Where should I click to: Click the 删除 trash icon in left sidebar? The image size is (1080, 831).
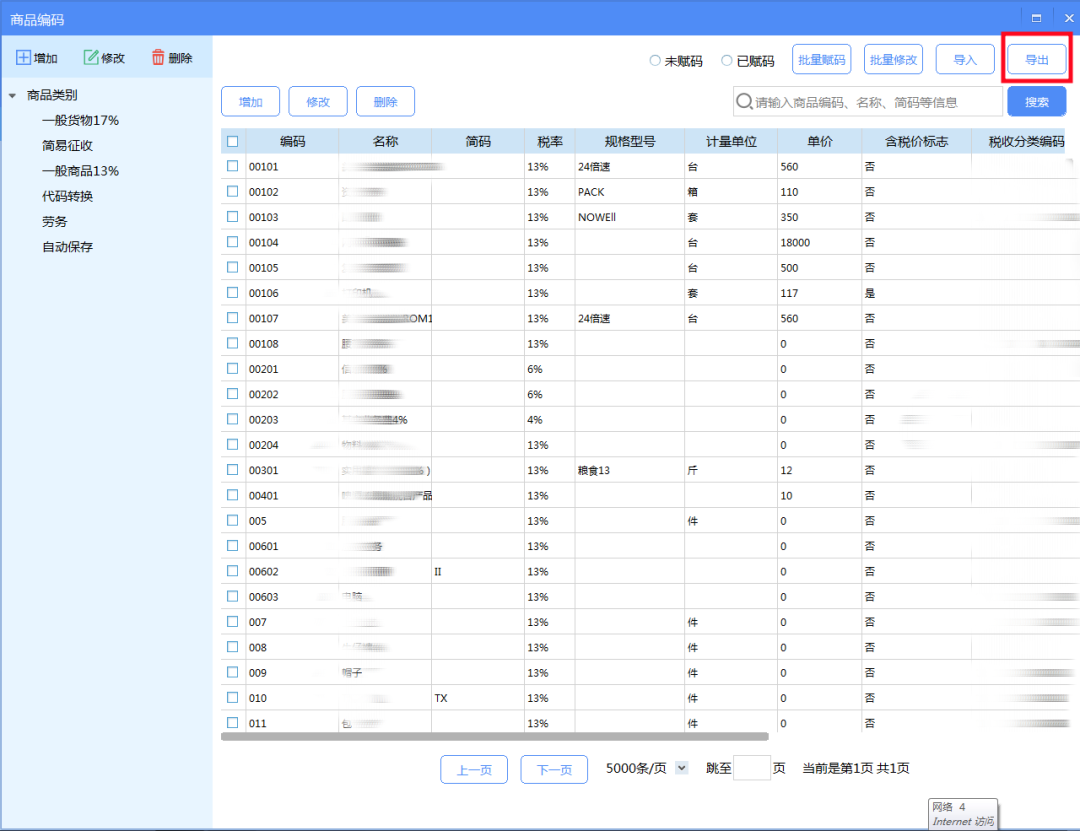[158, 57]
